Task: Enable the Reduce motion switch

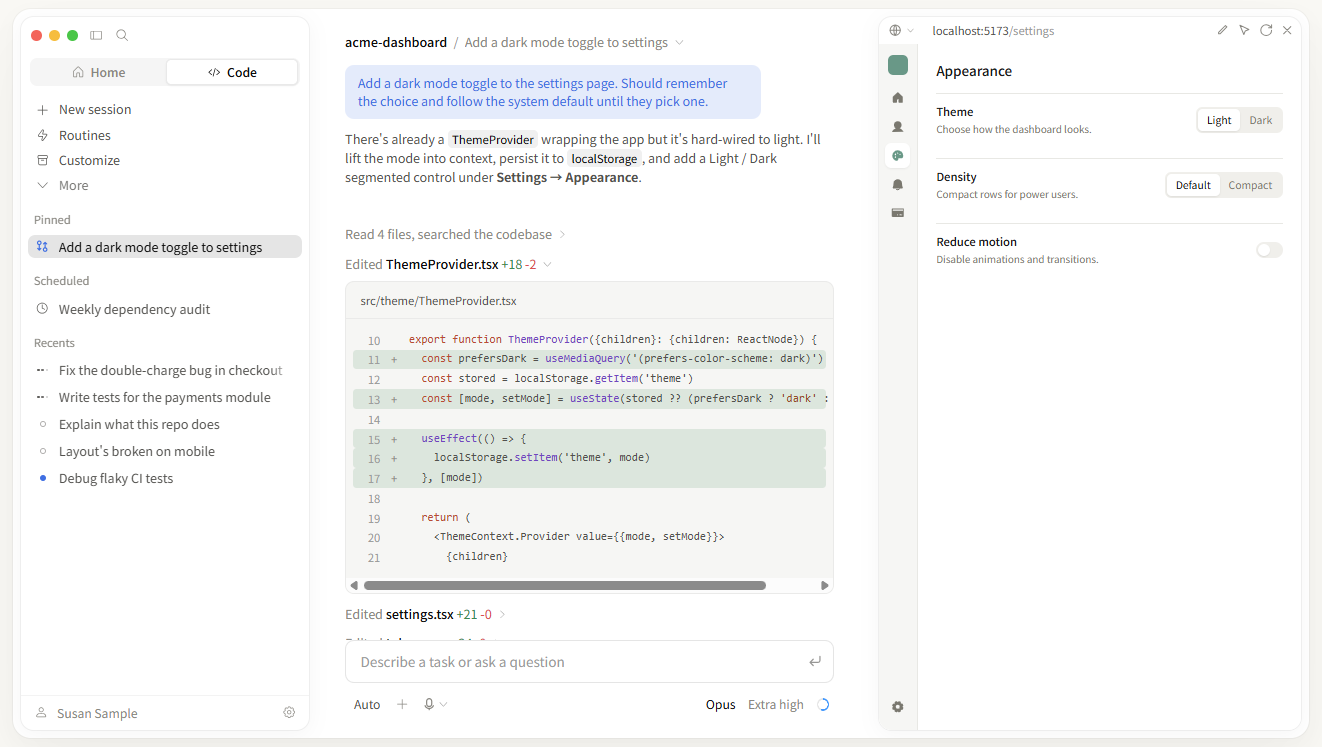Action: (1269, 250)
